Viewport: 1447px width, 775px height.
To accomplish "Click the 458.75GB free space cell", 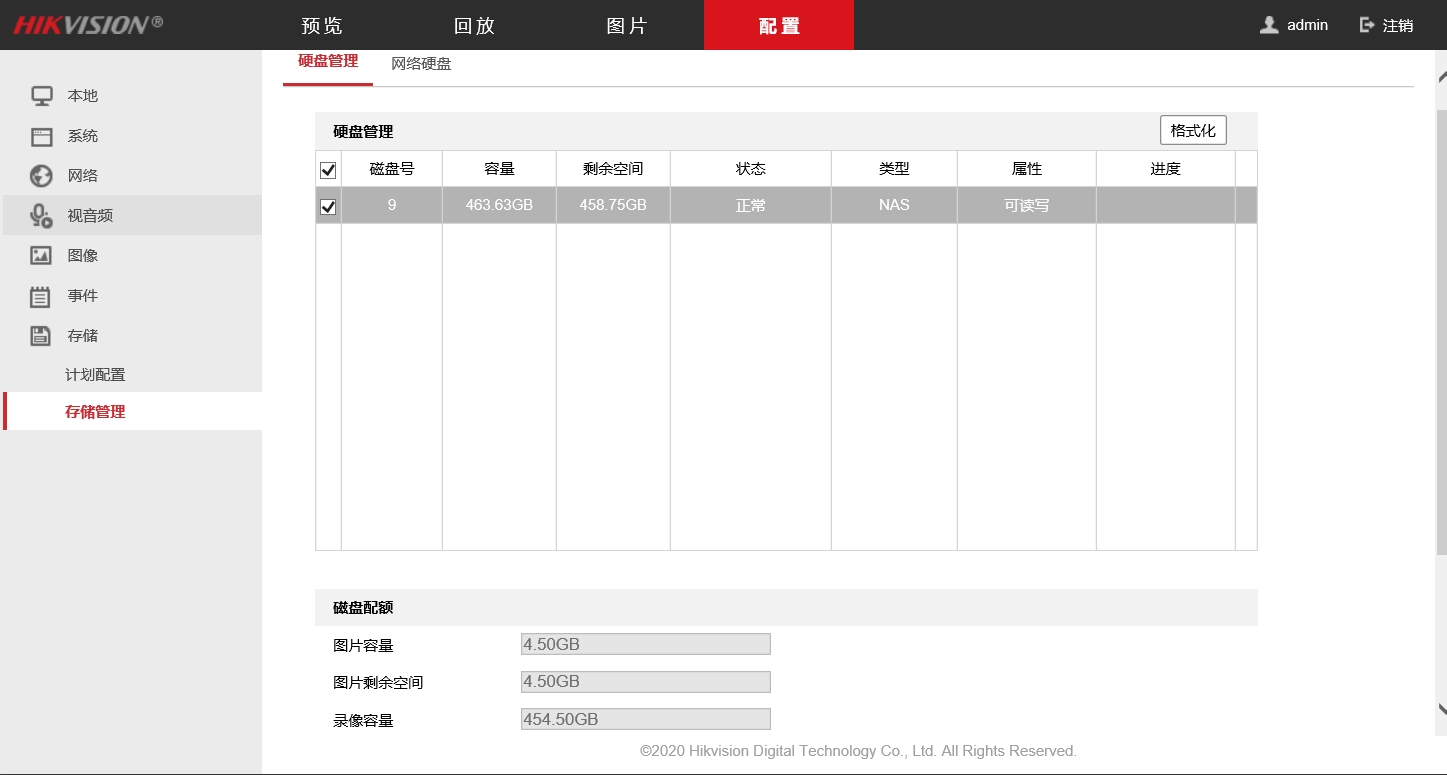I will tap(613, 205).
